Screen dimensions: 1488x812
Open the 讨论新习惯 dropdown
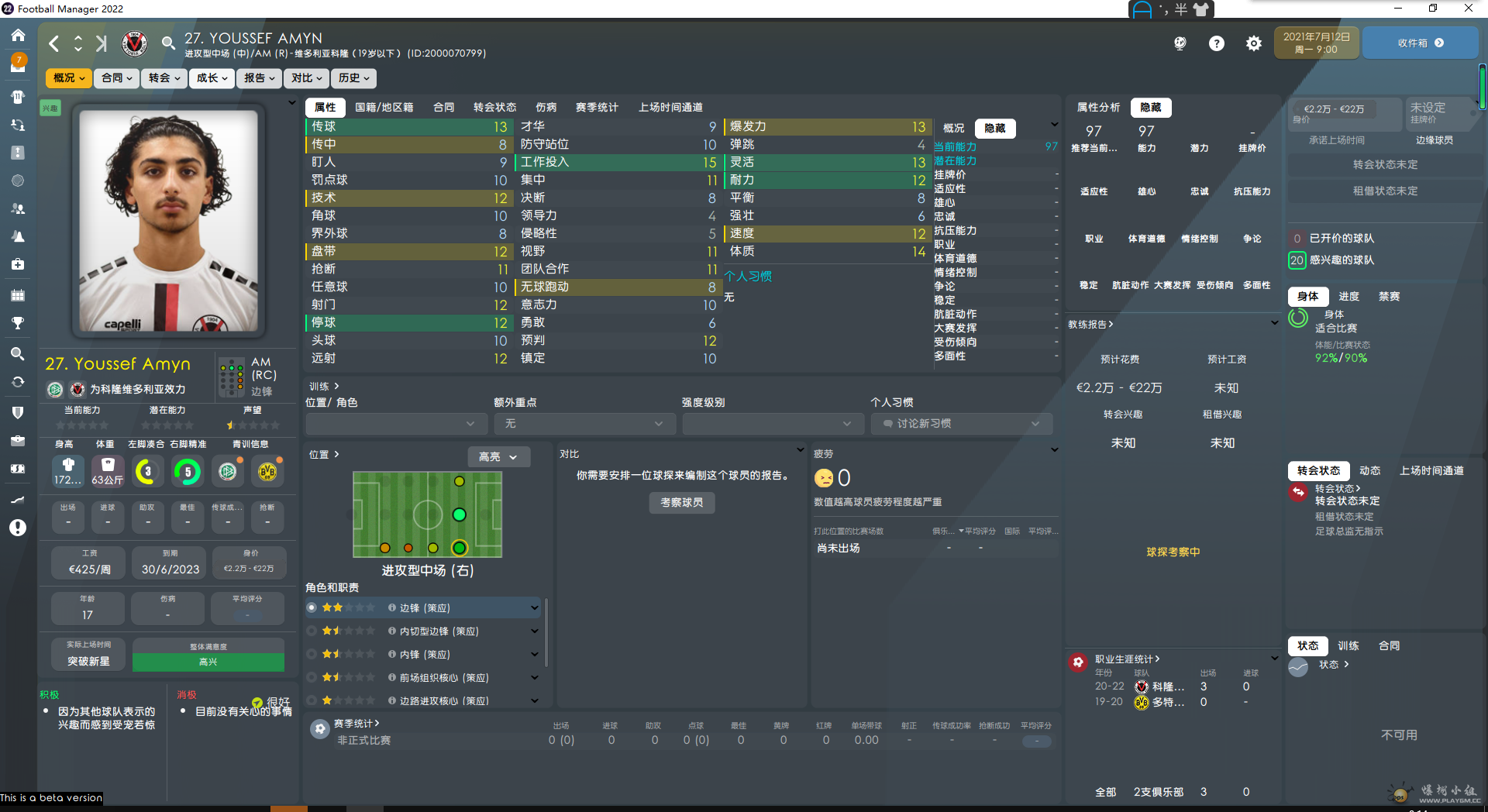tap(961, 424)
